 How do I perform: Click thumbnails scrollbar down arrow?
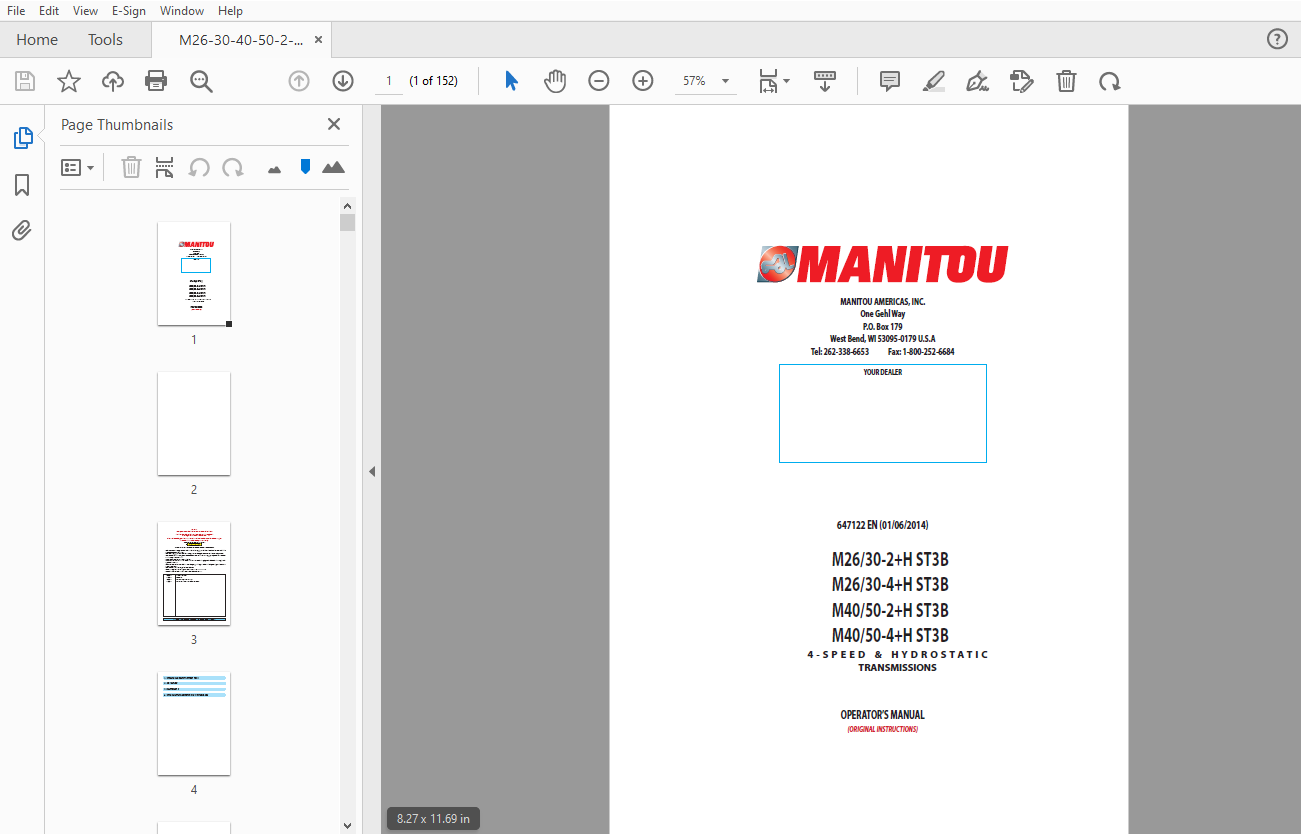click(x=347, y=826)
